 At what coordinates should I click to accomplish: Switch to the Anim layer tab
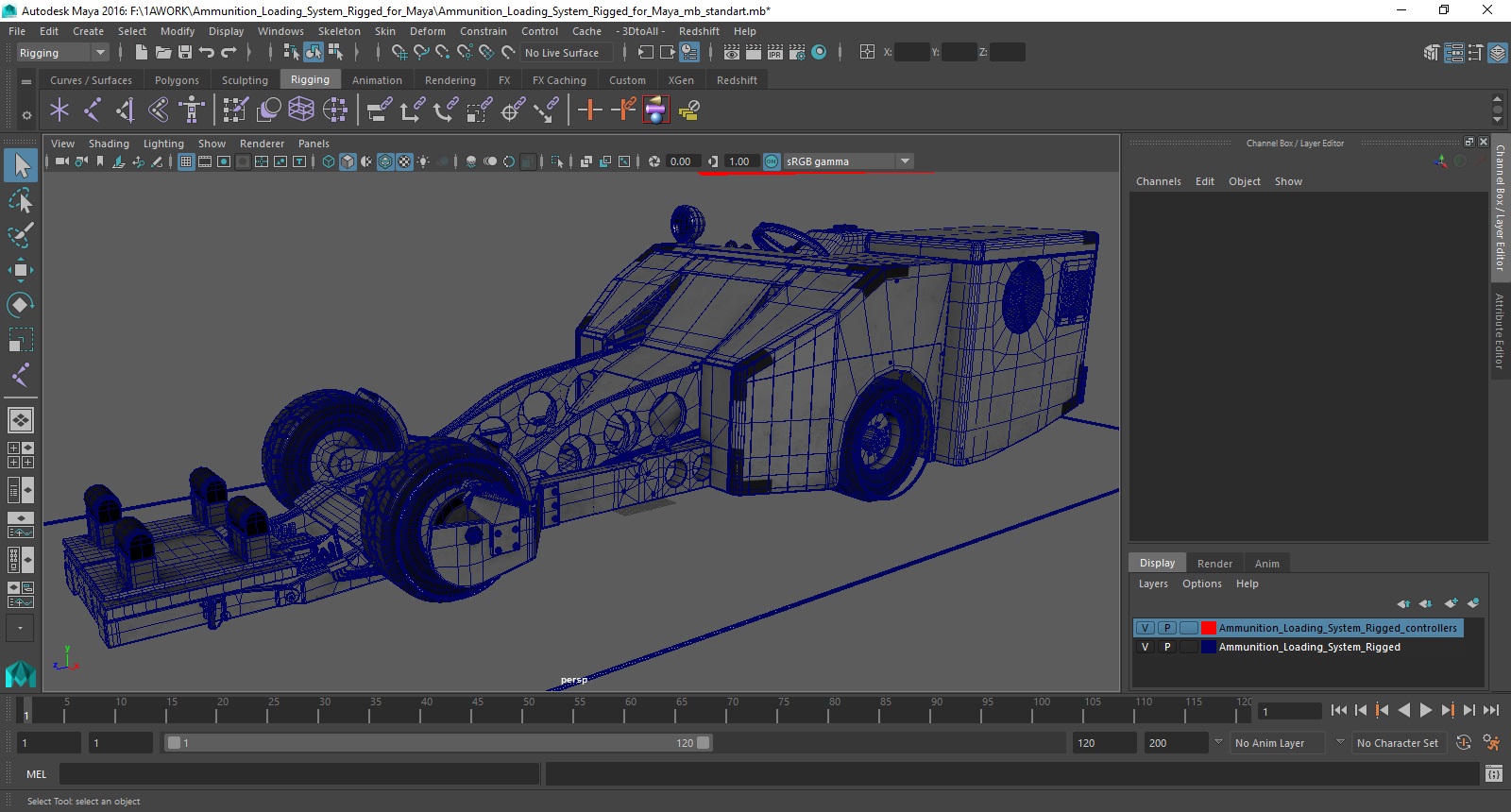click(1266, 564)
